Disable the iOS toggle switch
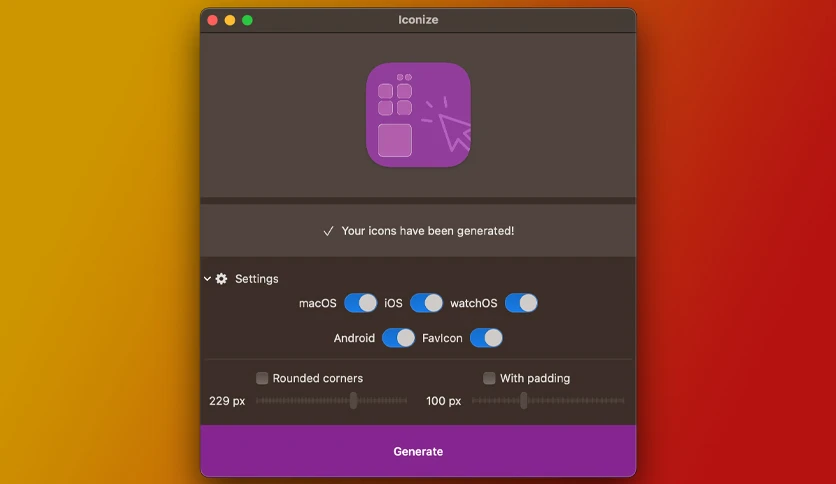836x484 pixels. 426,303
